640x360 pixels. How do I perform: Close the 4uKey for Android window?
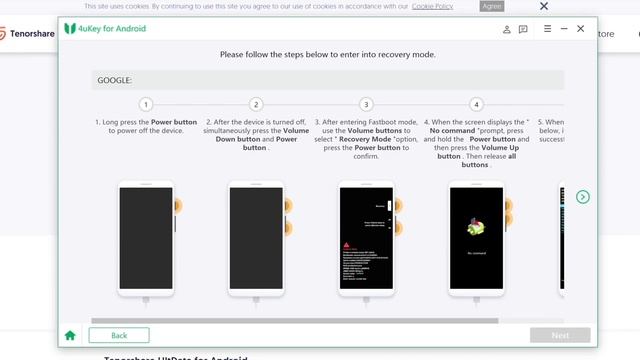pos(580,29)
